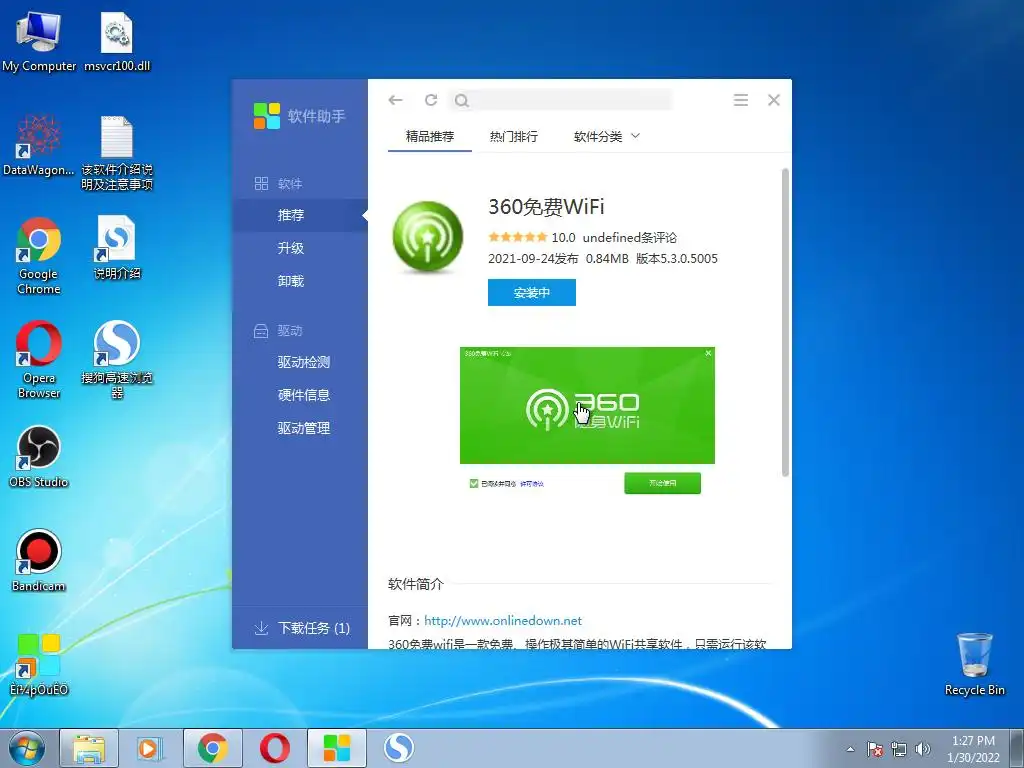Open the www.onlinedown.net link

(x=503, y=620)
